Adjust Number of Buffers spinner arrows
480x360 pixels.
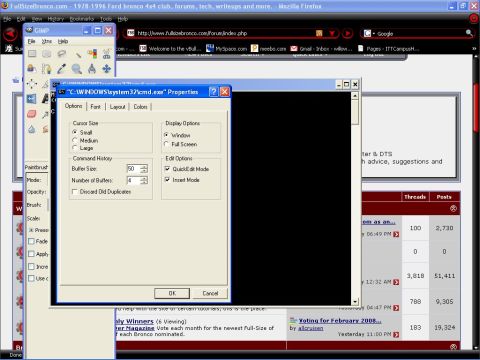[144, 180]
